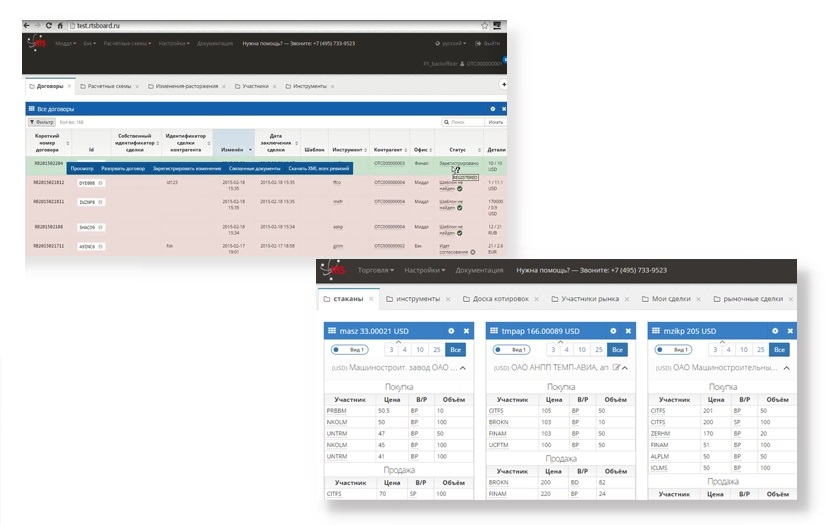Click clock icon next to Идет согласование
The height and width of the screenshot is (525, 825).
(x=472, y=252)
